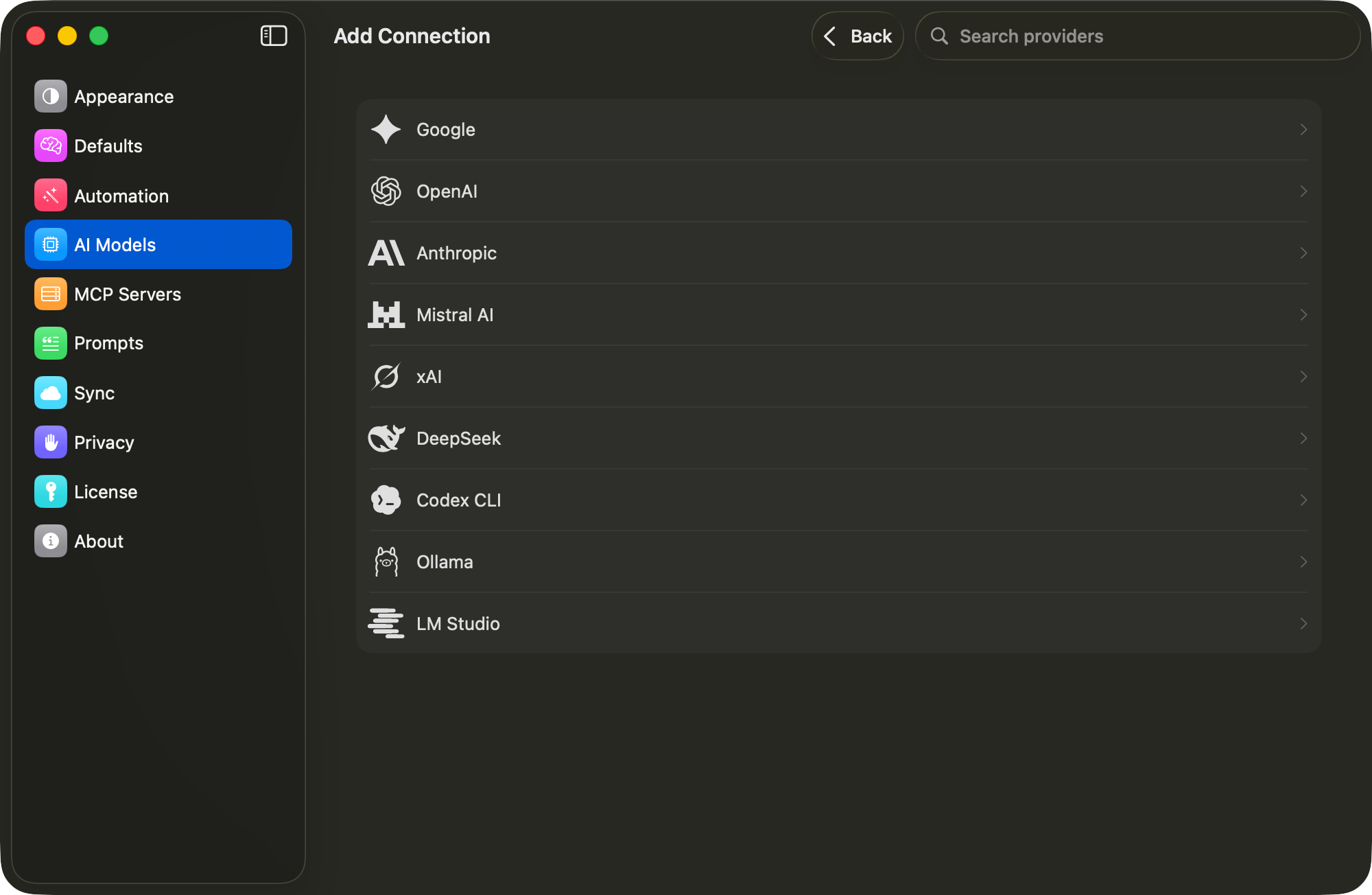Screen dimensions: 1372x895
Task: Click the LM Studio striped logo
Action: click(x=386, y=623)
